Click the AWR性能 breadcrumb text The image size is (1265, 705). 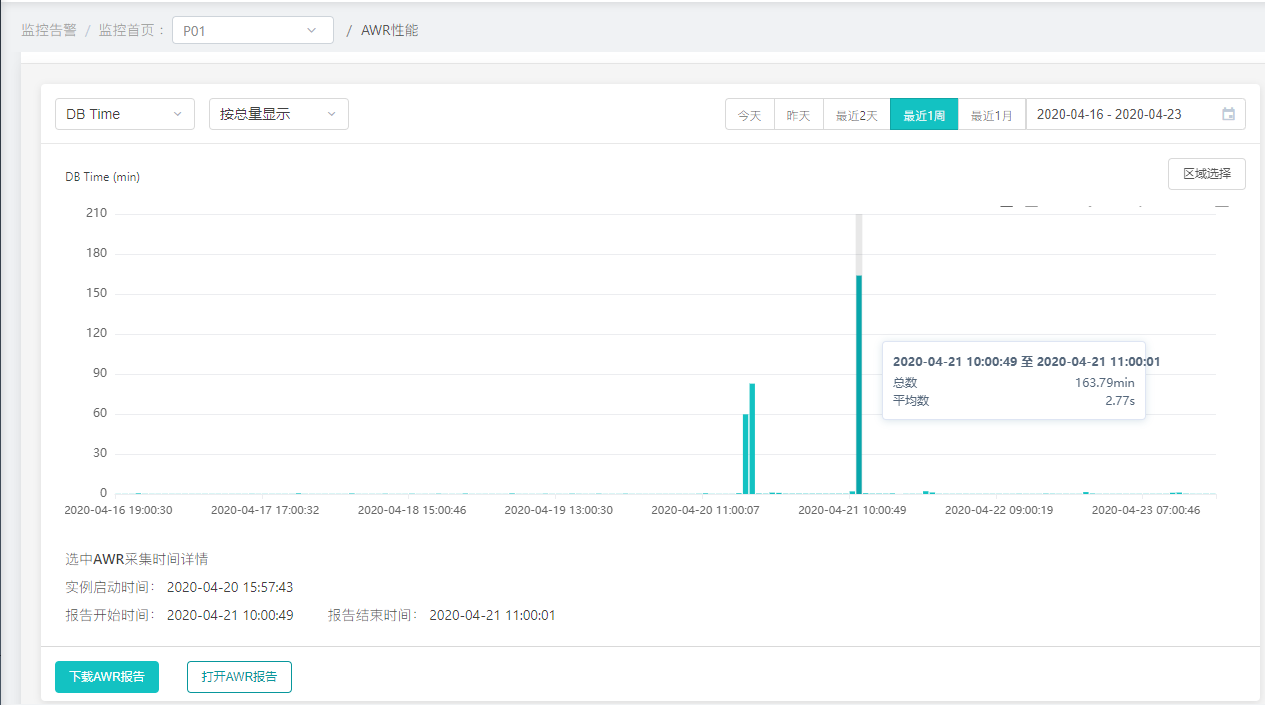(389, 30)
